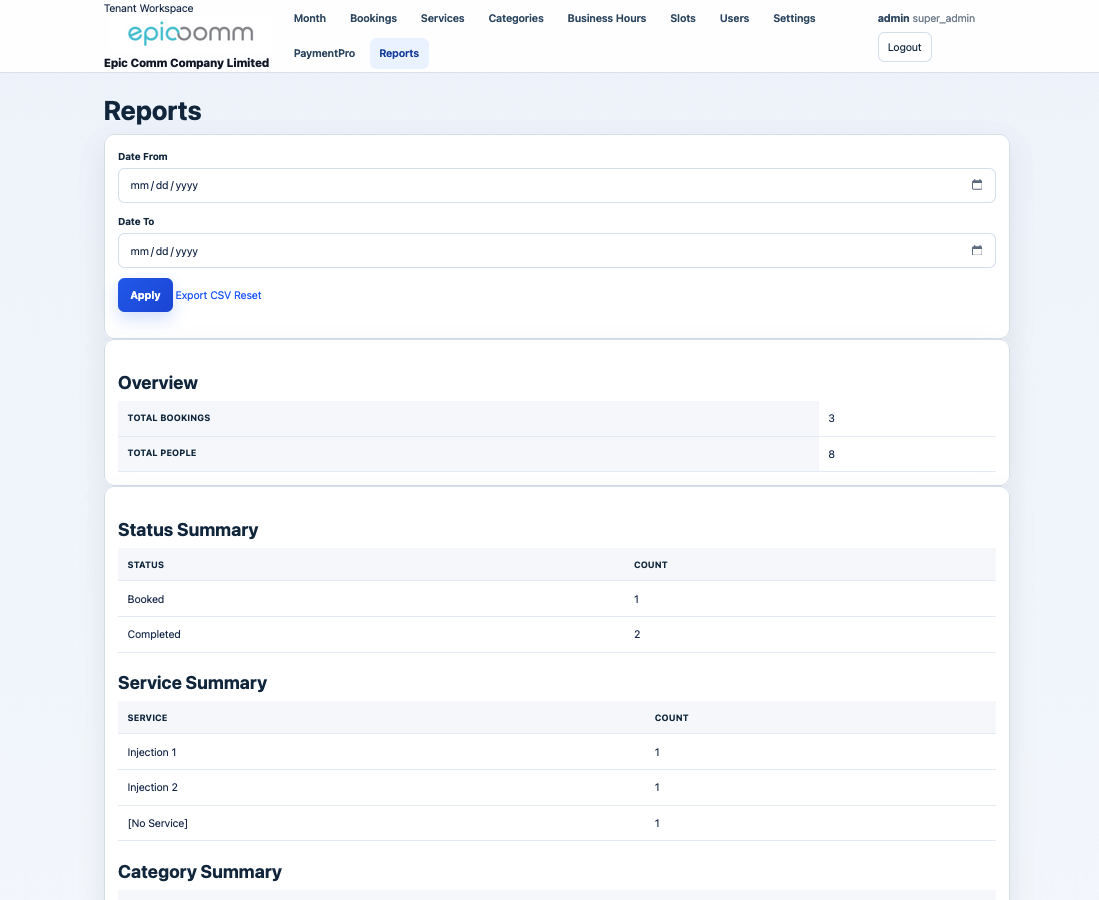Click the Export CSV link
The width and height of the screenshot is (1099, 900).
[x=203, y=295]
